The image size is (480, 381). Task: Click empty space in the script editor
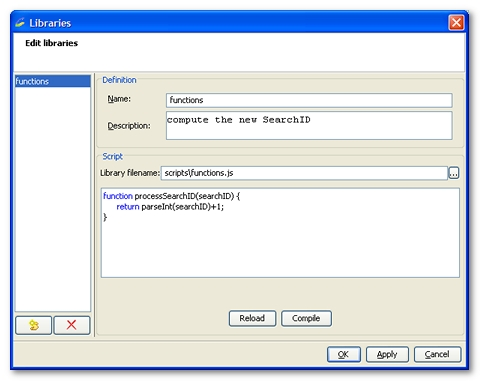(x=280, y=250)
